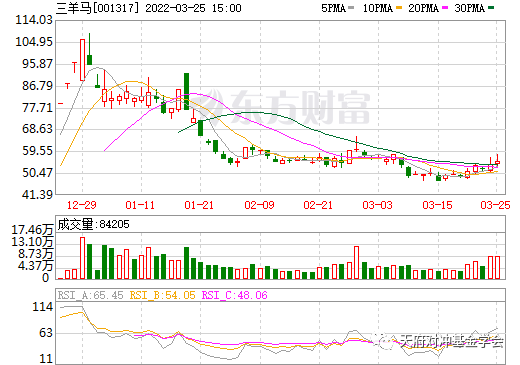Image resolution: width=520 pixels, height=365 pixels.
Task: Click date label 03-15
Action: pyautogui.click(x=438, y=205)
